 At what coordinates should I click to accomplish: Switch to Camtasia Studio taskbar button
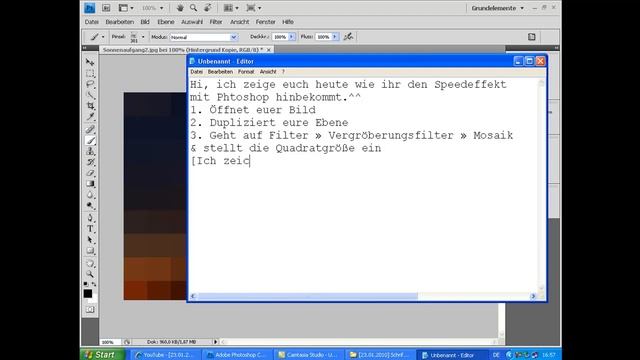coord(309,355)
